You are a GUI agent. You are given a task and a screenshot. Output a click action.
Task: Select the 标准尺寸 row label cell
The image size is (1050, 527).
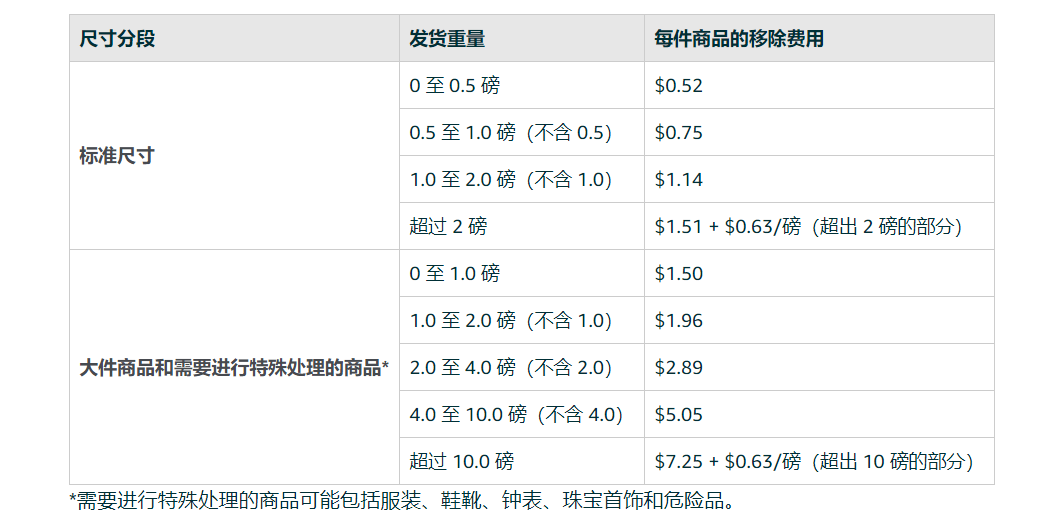(117, 156)
